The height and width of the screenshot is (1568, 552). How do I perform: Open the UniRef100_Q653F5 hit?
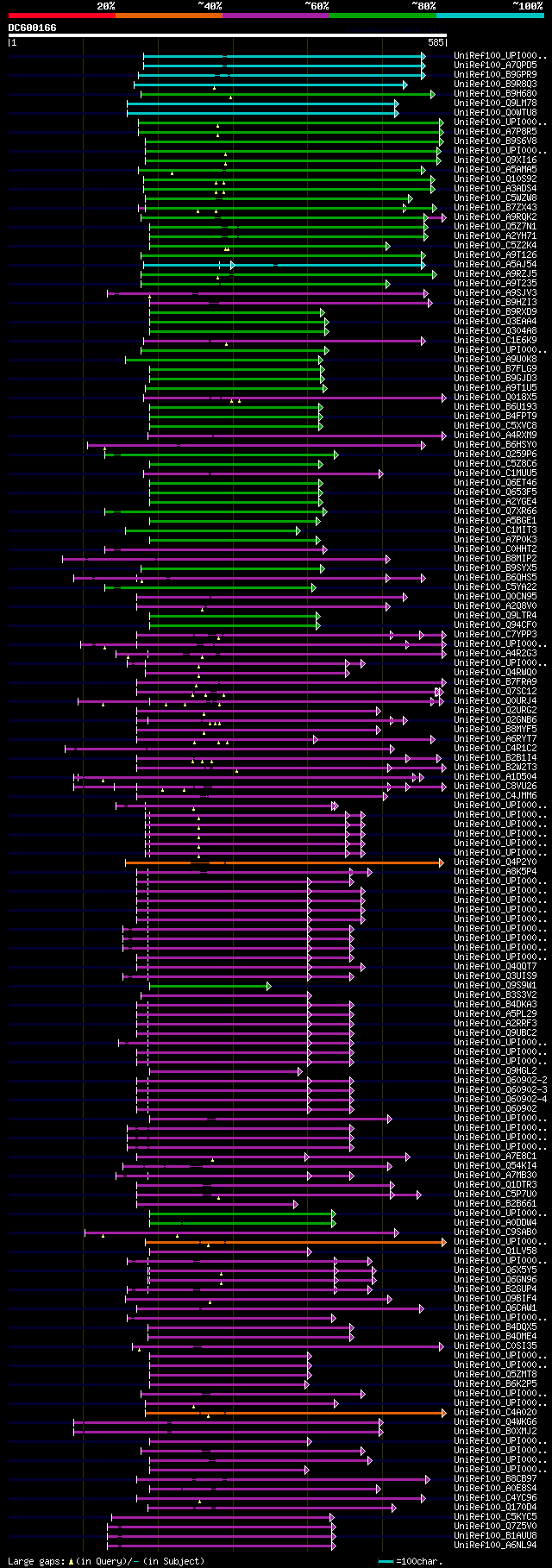(495, 492)
